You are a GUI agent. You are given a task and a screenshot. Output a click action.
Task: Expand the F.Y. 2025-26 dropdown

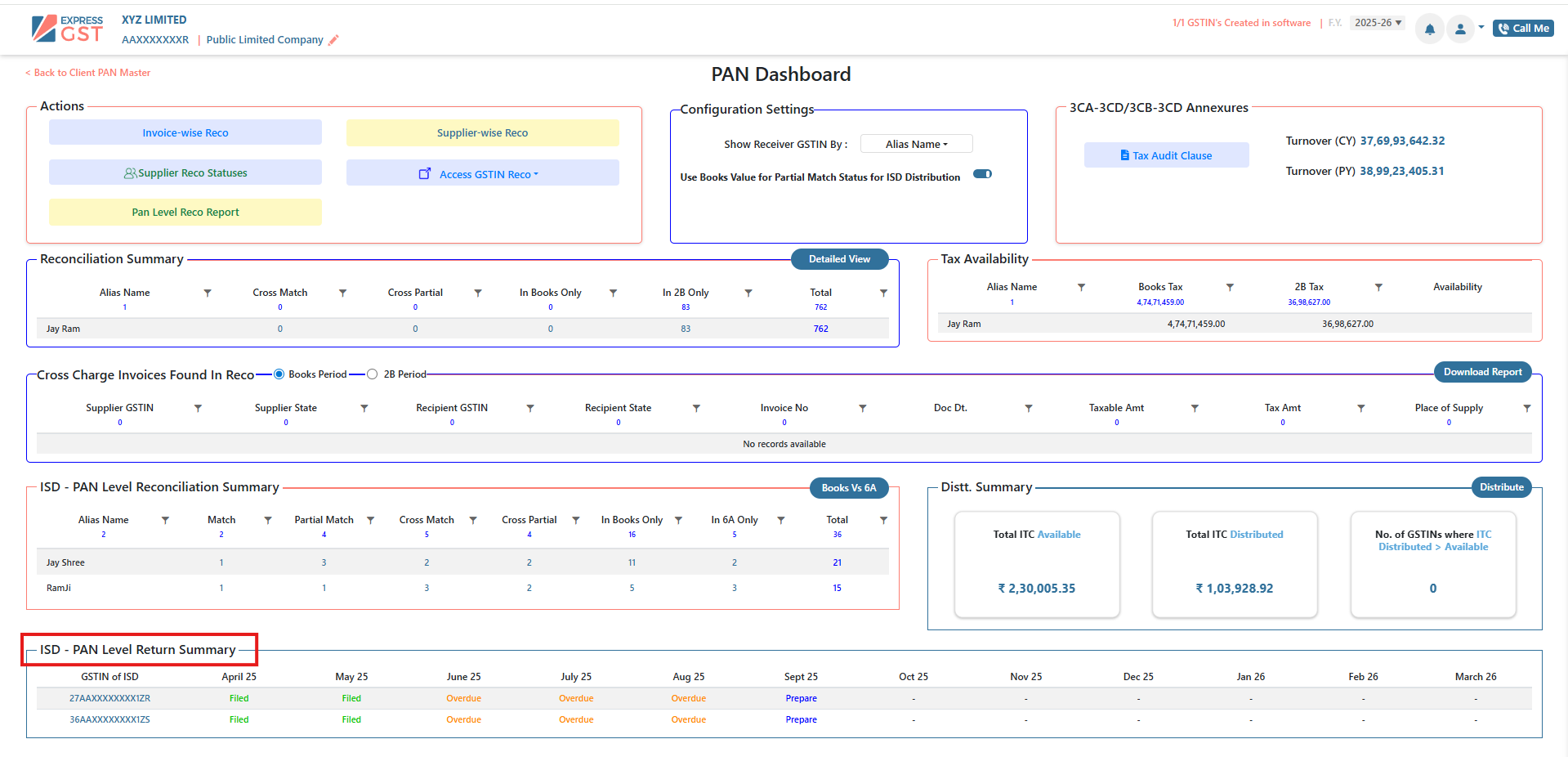tap(1378, 23)
